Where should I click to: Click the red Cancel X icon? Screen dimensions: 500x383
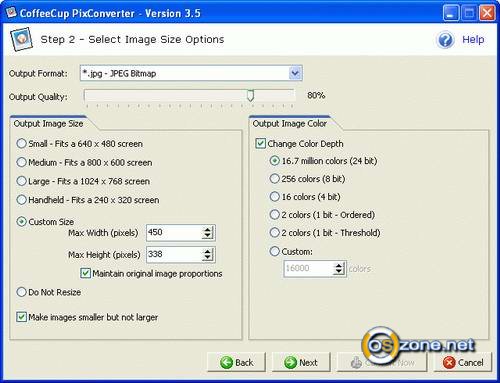tap(449, 362)
